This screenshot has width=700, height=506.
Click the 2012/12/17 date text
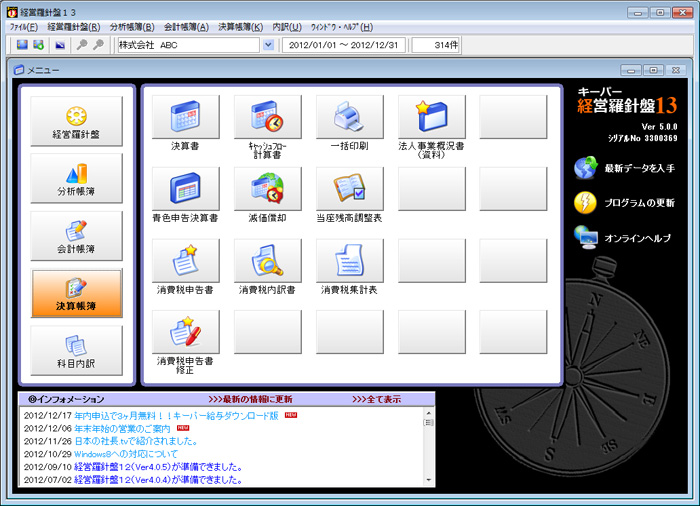click(x=48, y=415)
